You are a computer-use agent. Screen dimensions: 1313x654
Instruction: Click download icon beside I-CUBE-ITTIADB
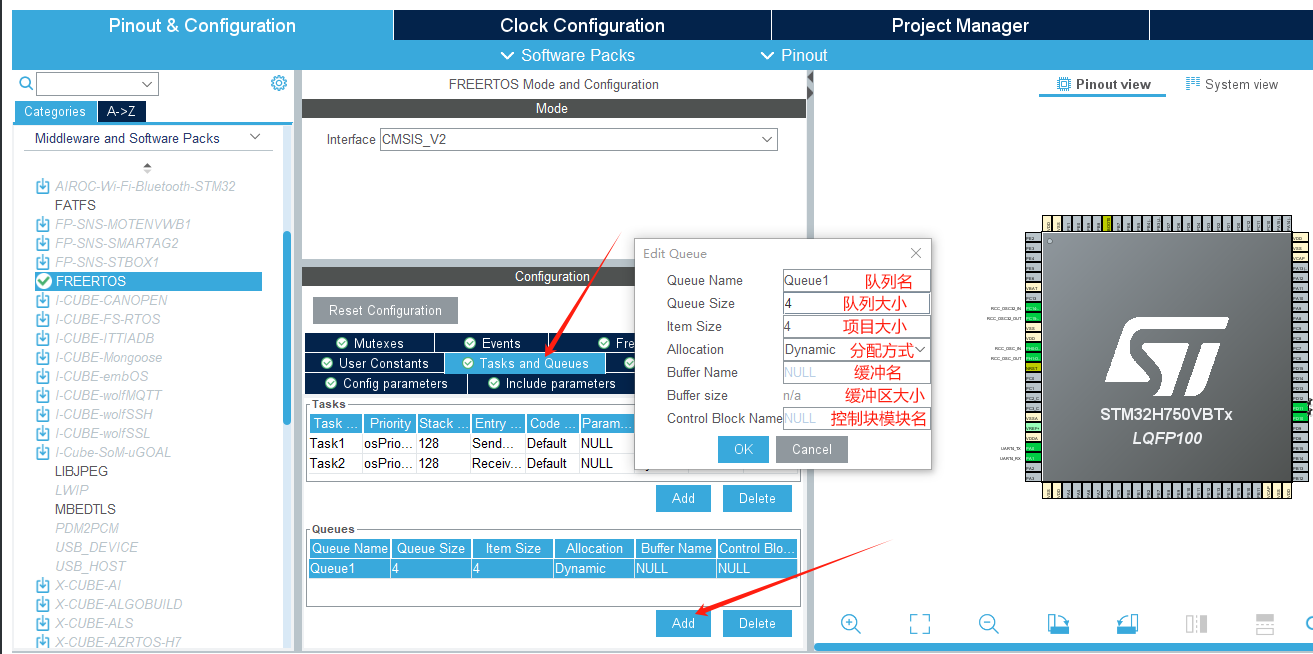pos(43,338)
